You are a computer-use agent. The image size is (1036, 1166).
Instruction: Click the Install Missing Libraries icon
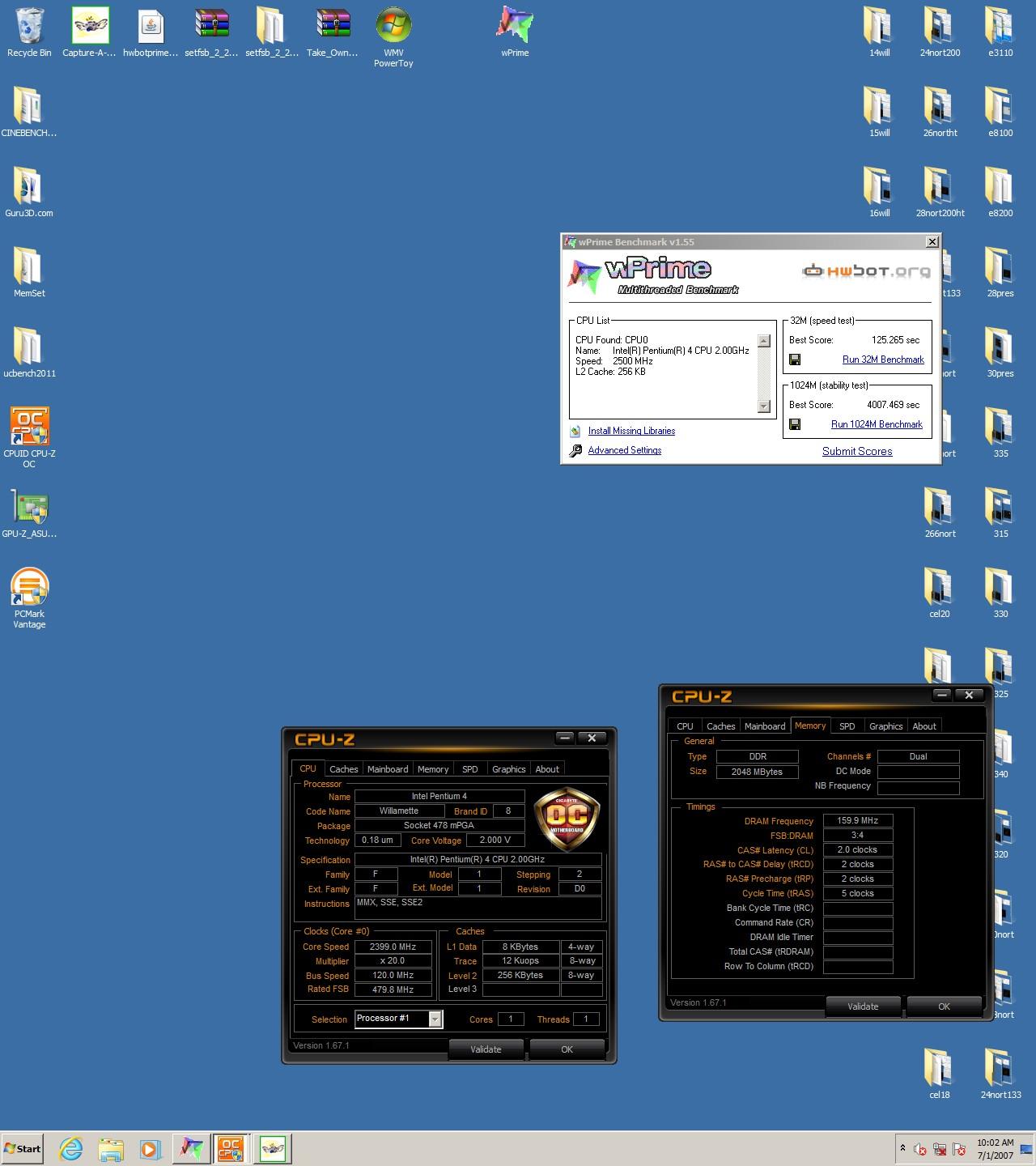click(x=575, y=432)
